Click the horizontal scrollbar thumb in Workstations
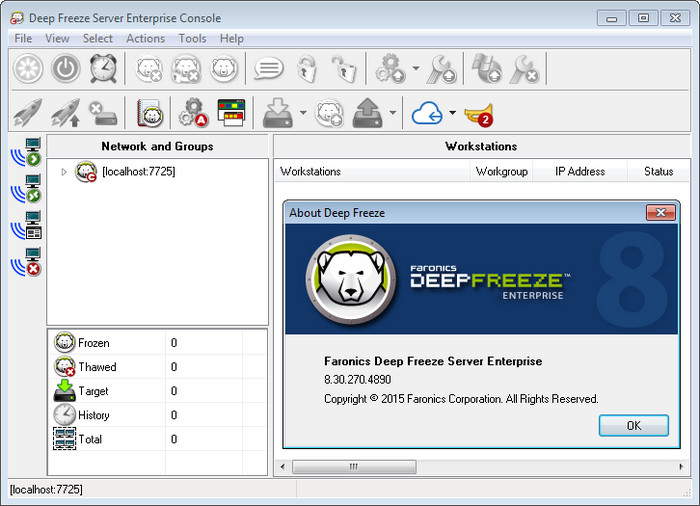The height and width of the screenshot is (506, 700). [x=354, y=467]
